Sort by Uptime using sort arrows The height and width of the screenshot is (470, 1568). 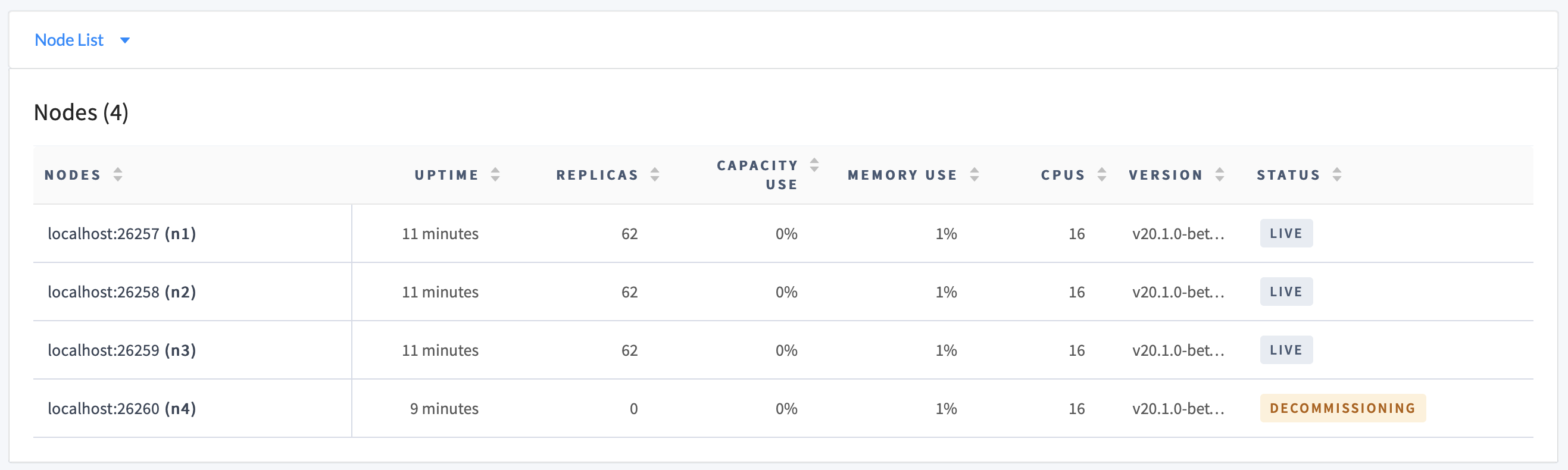coord(495,175)
